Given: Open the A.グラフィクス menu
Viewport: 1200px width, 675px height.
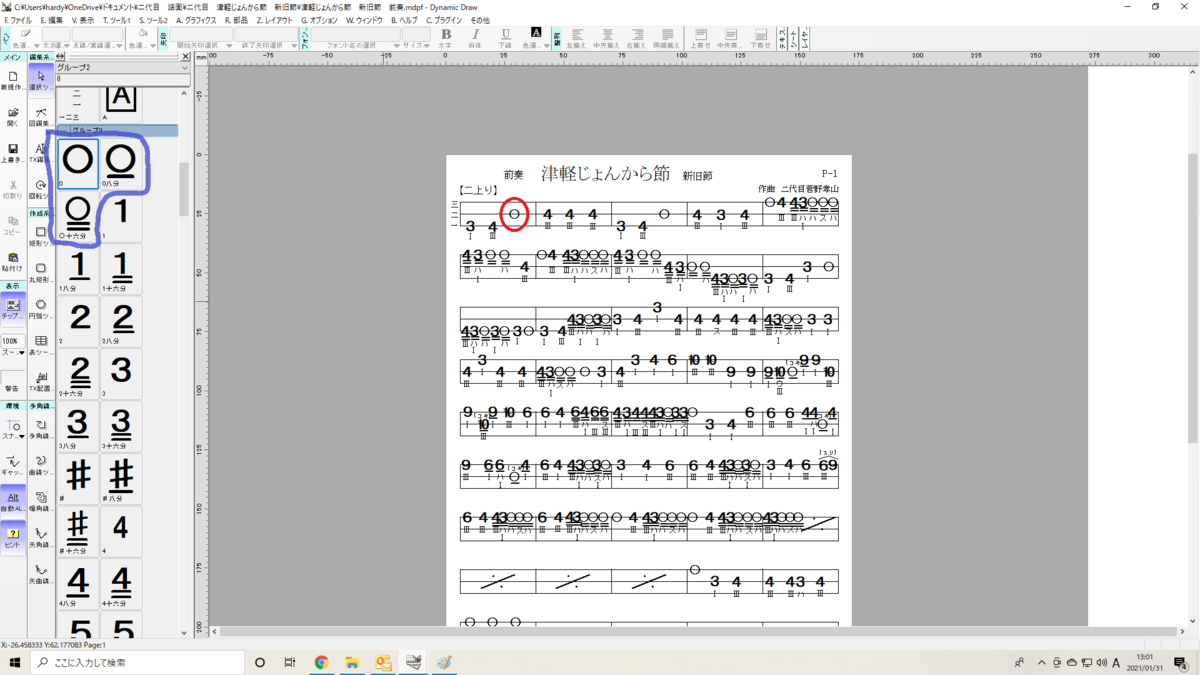Looking at the screenshot, I should [x=196, y=20].
